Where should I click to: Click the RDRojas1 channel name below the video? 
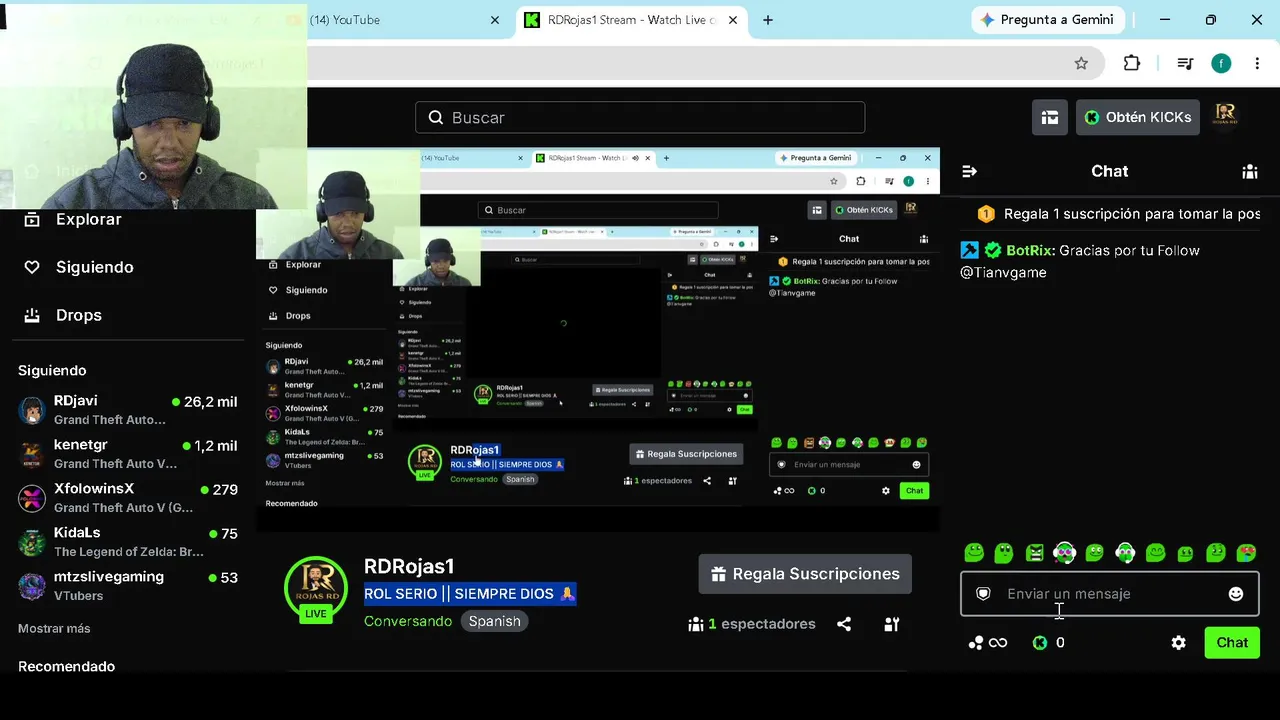409,567
